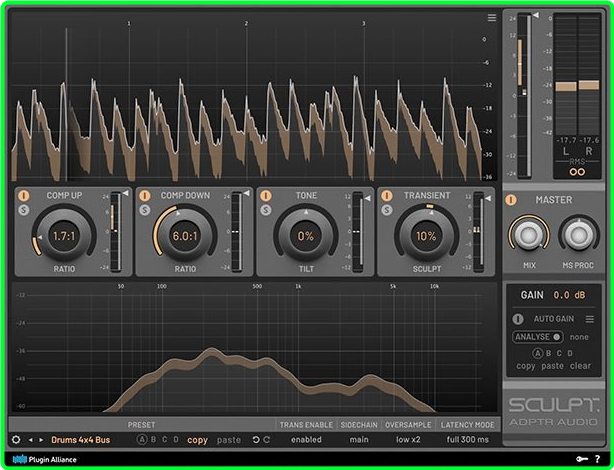Open the LATENCY MODE 'full 300 ms' dropdown
614x470 pixels.
tap(468, 440)
